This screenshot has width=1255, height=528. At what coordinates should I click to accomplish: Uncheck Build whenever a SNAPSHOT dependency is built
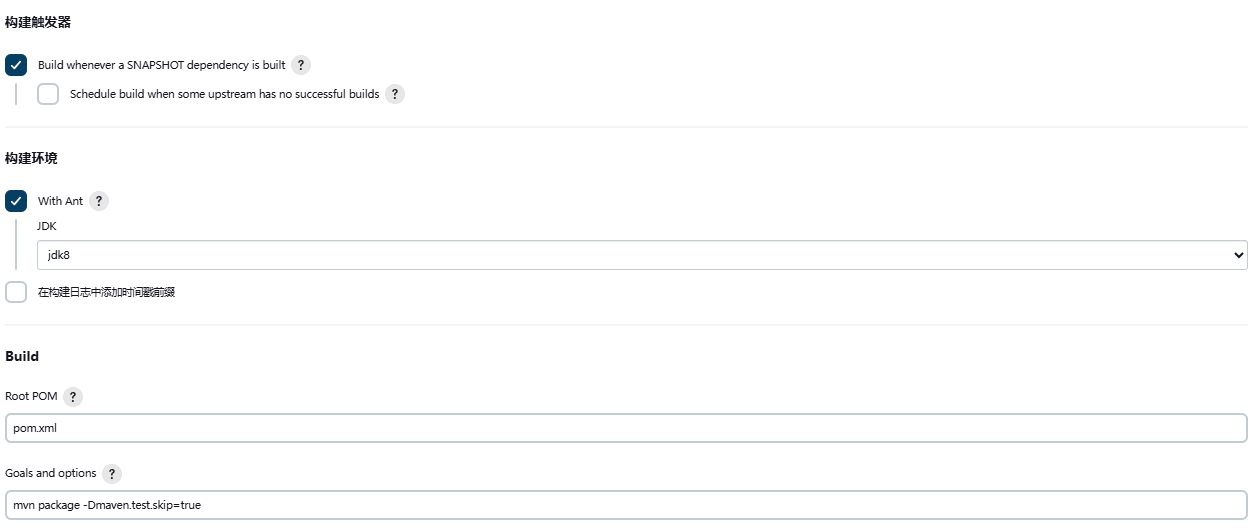point(16,65)
